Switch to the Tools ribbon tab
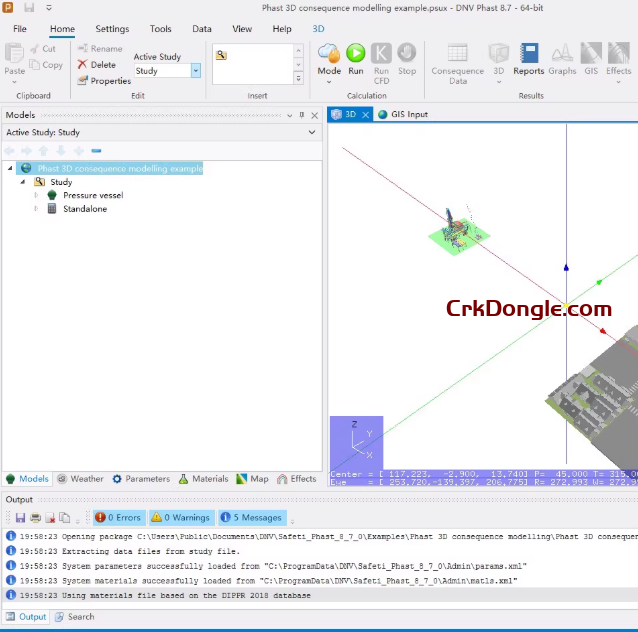This screenshot has height=632, width=638. coord(160,29)
